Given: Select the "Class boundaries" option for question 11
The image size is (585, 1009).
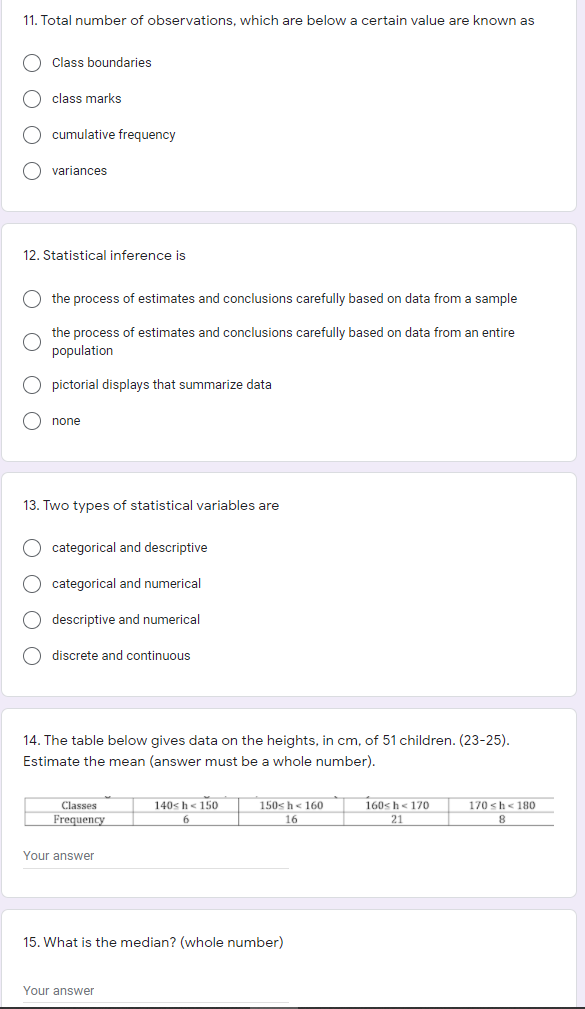Looking at the screenshot, I should tap(31, 62).
